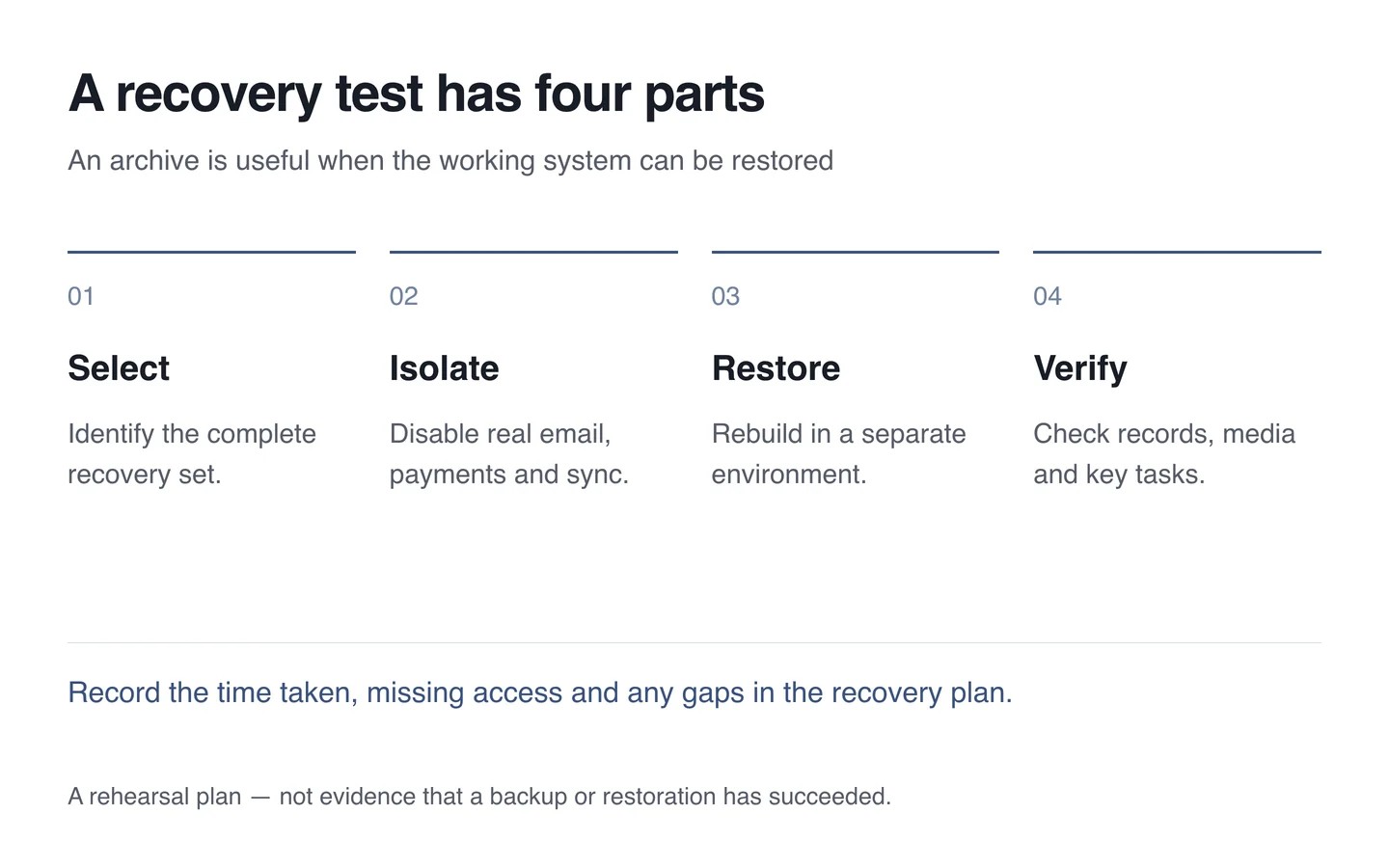The image size is (1389, 868).
Task: Click step number 03
Action: point(725,296)
